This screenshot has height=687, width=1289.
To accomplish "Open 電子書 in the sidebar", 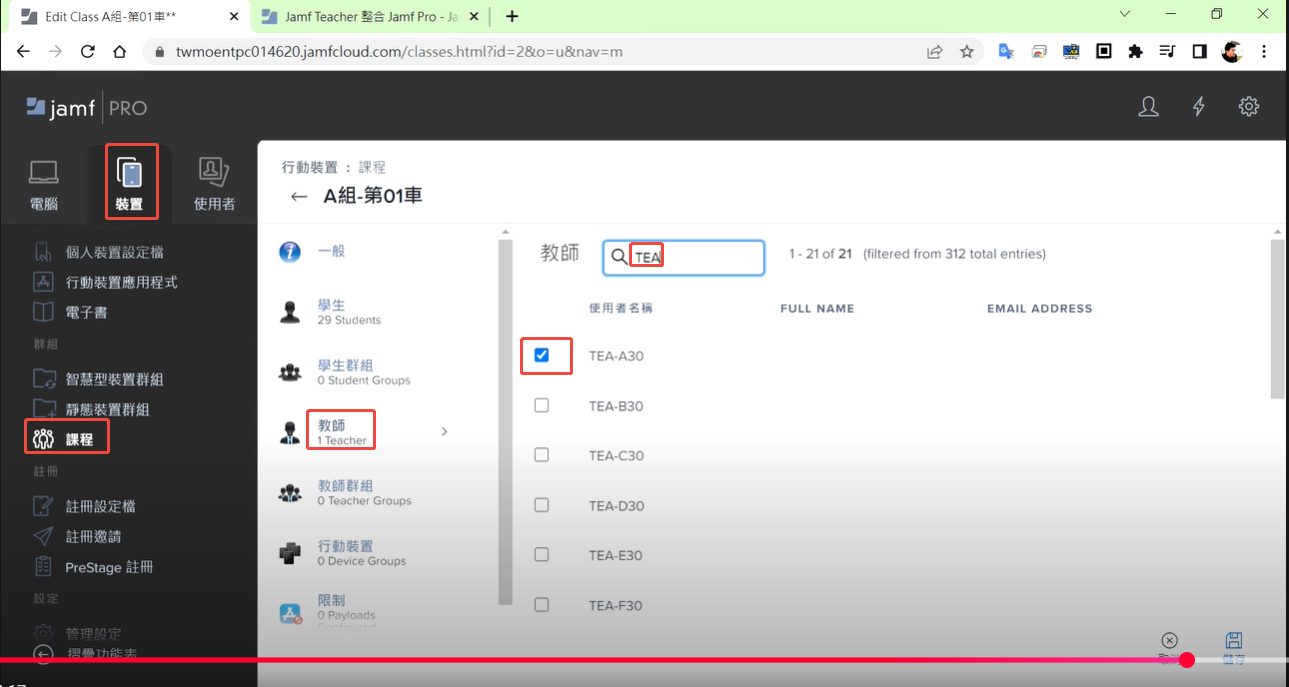I will coord(86,312).
